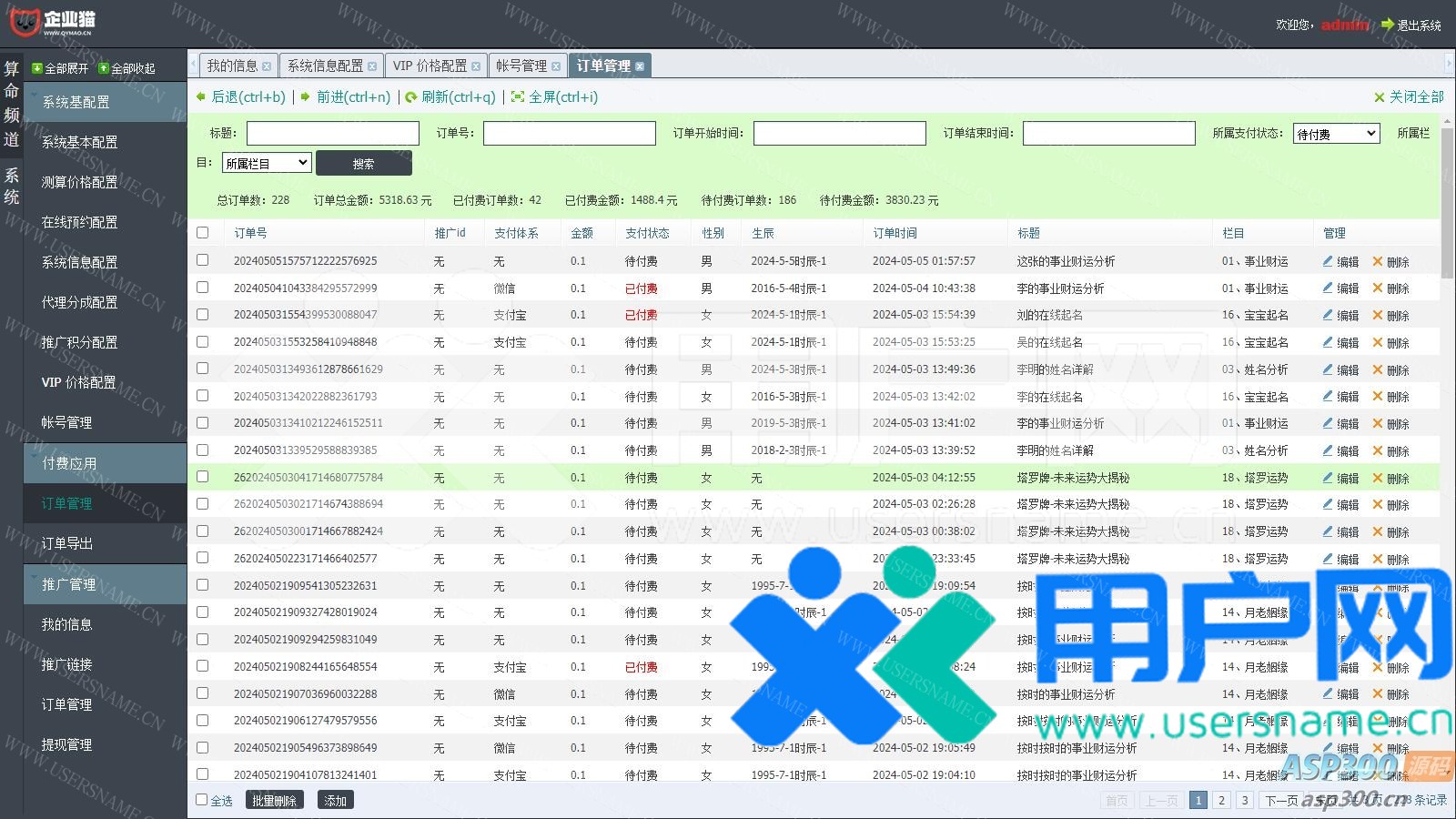Switch to the VIP 价格配置 tab

[x=430, y=66]
